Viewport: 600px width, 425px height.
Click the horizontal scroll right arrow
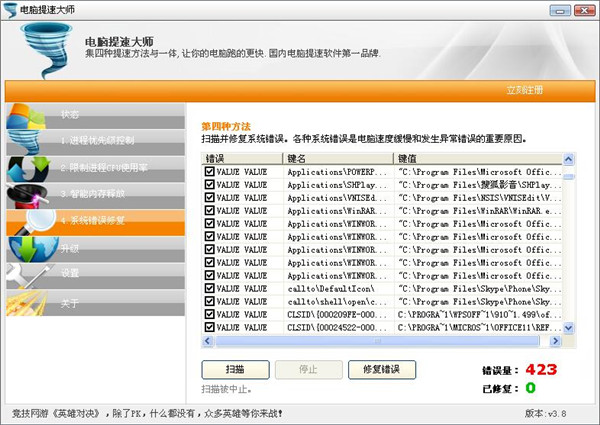pyautogui.click(x=555, y=340)
